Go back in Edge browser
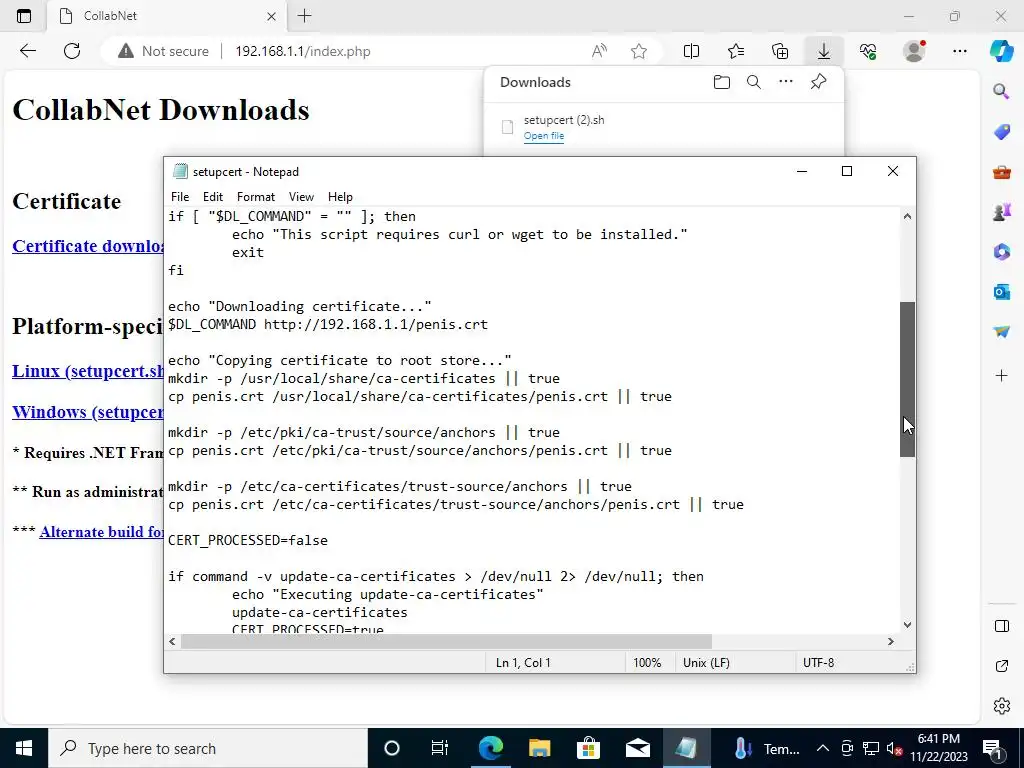1024x768 pixels. (x=27, y=51)
